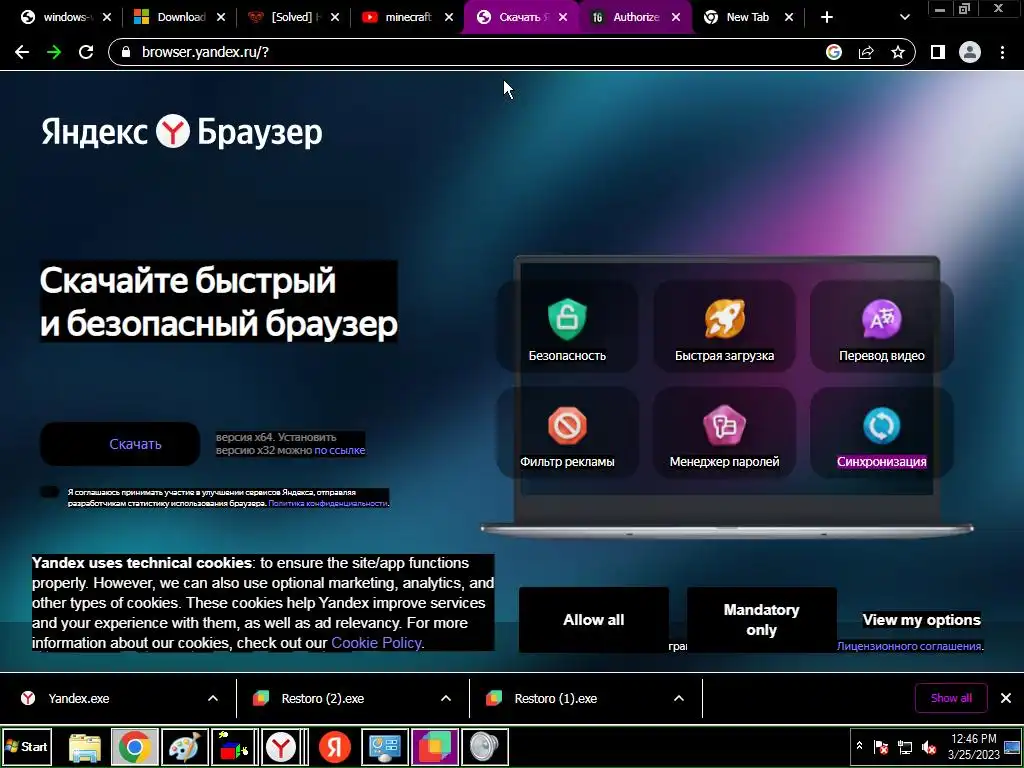Close the minecraft tab
Image resolution: width=1024 pixels, height=768 pixels.
[449, 18]
